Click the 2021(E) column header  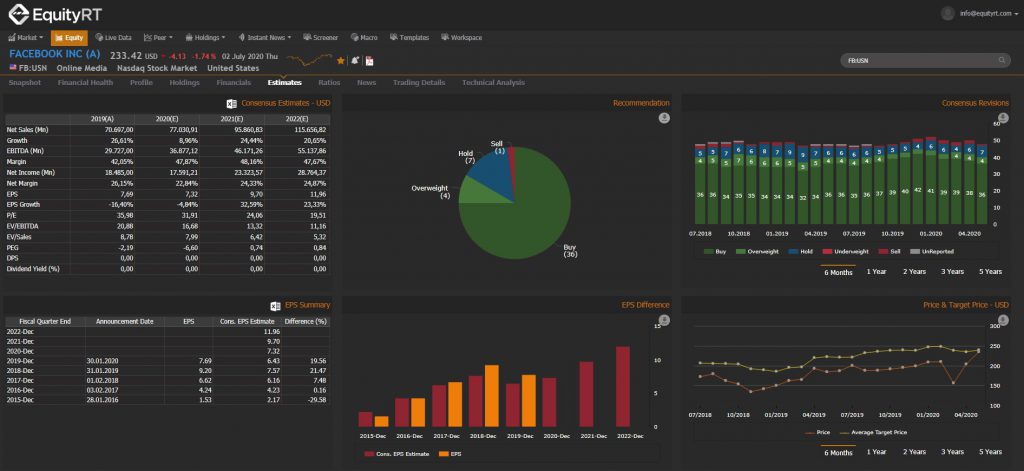click(x=232, y=119)
